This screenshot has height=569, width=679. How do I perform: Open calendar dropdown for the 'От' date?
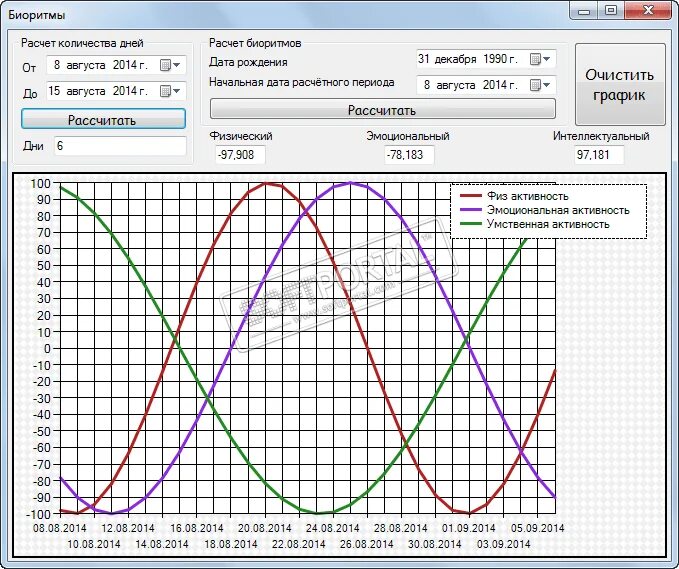(171, 65)
